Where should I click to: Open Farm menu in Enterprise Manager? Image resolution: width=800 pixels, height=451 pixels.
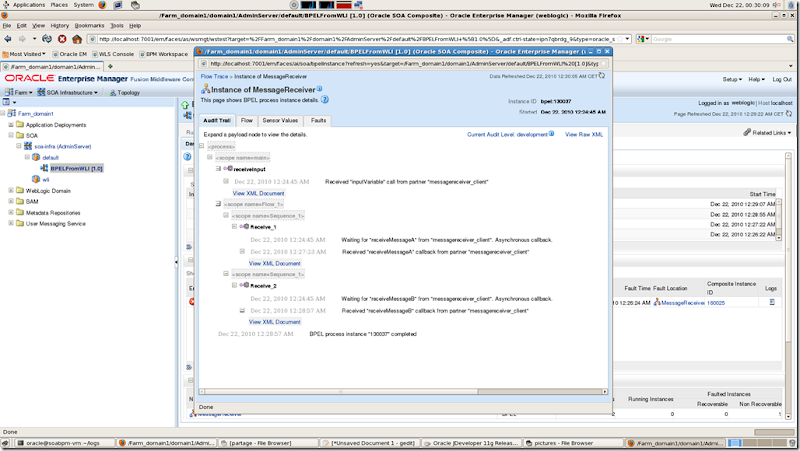(x=18, y=92)
